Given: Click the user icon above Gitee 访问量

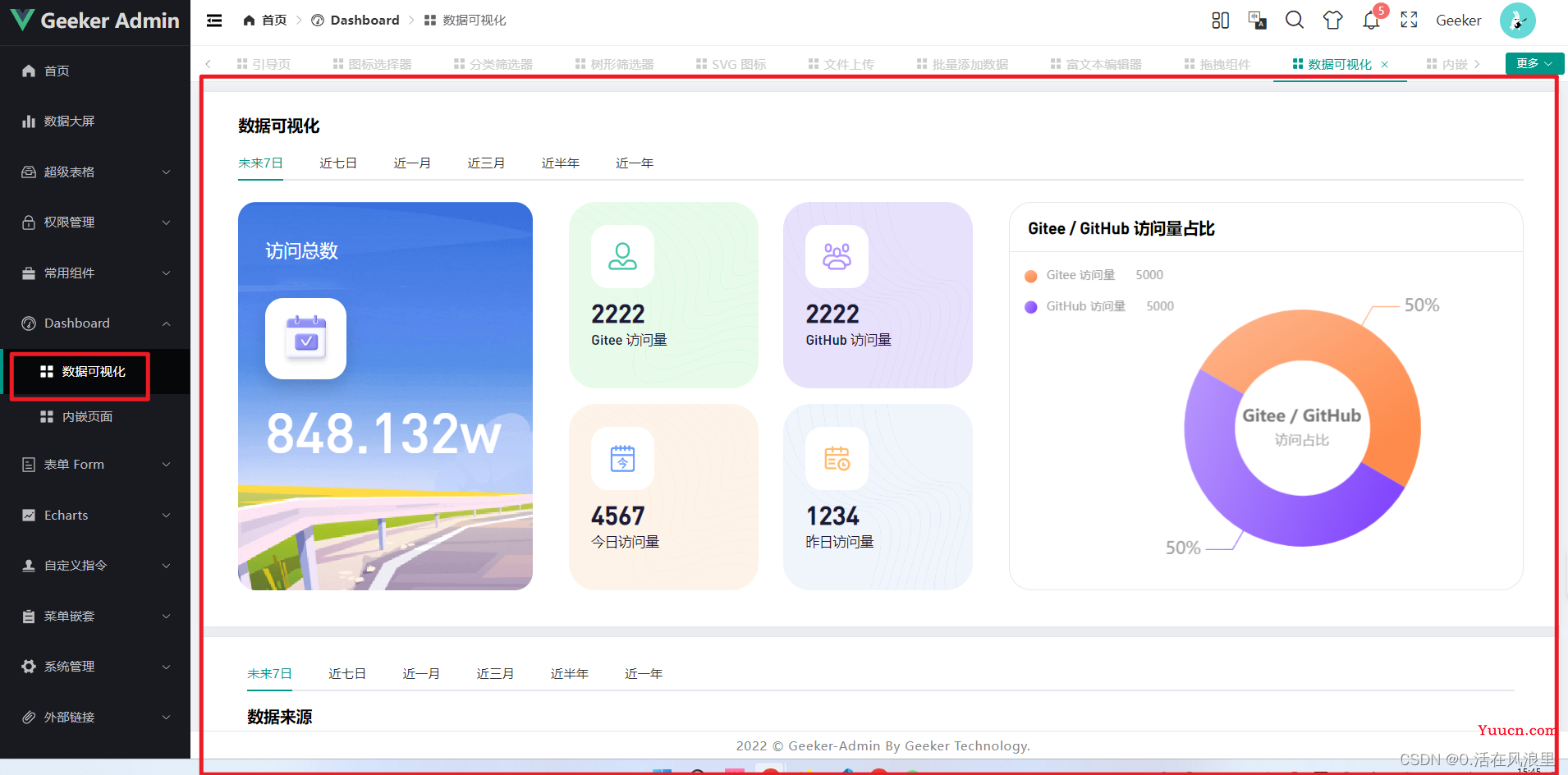Looking at the screenshot, I should pyautogui.click(x=622, y=256).
